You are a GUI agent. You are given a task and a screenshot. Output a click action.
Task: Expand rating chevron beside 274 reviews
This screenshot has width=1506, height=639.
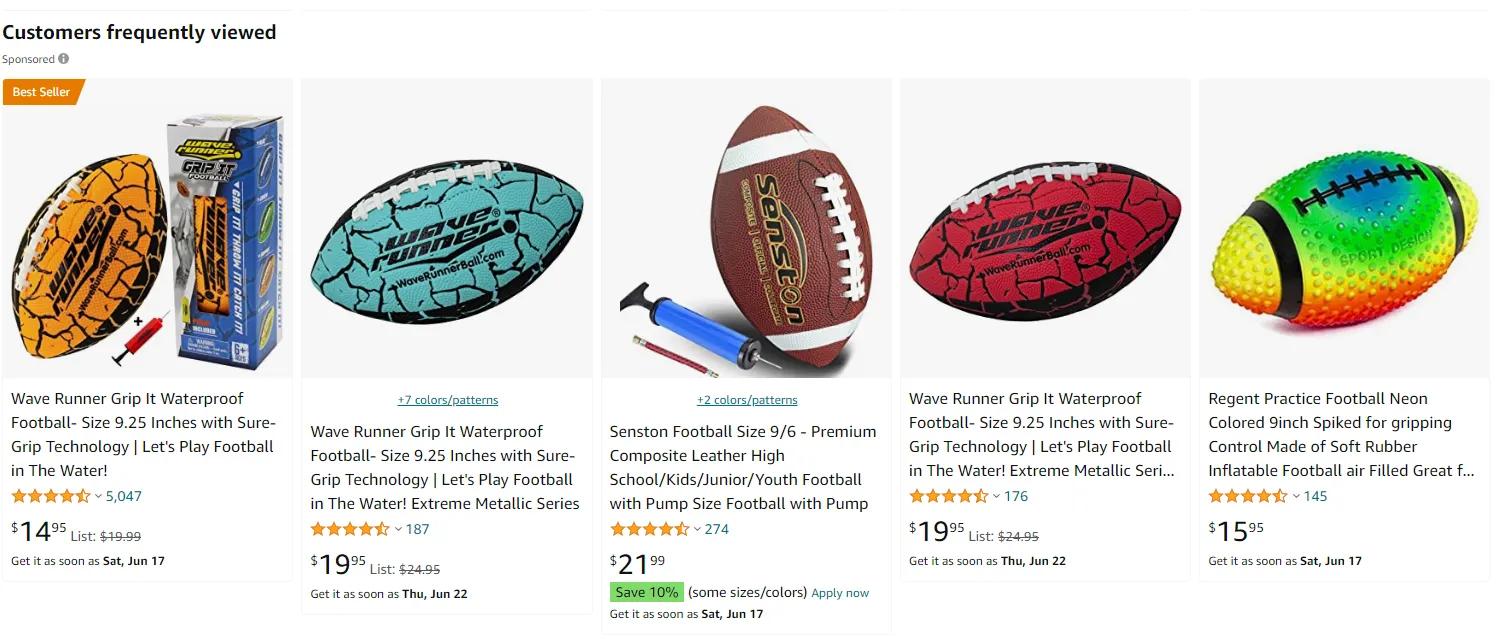(697, 529)
